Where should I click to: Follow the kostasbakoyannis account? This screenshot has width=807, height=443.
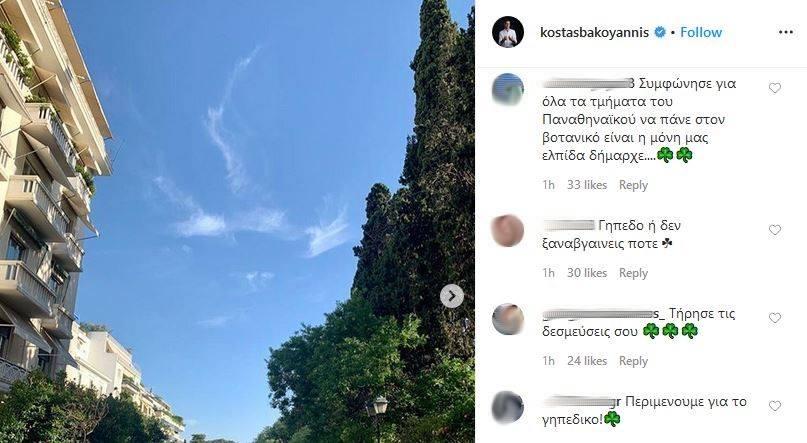point(701,32)
